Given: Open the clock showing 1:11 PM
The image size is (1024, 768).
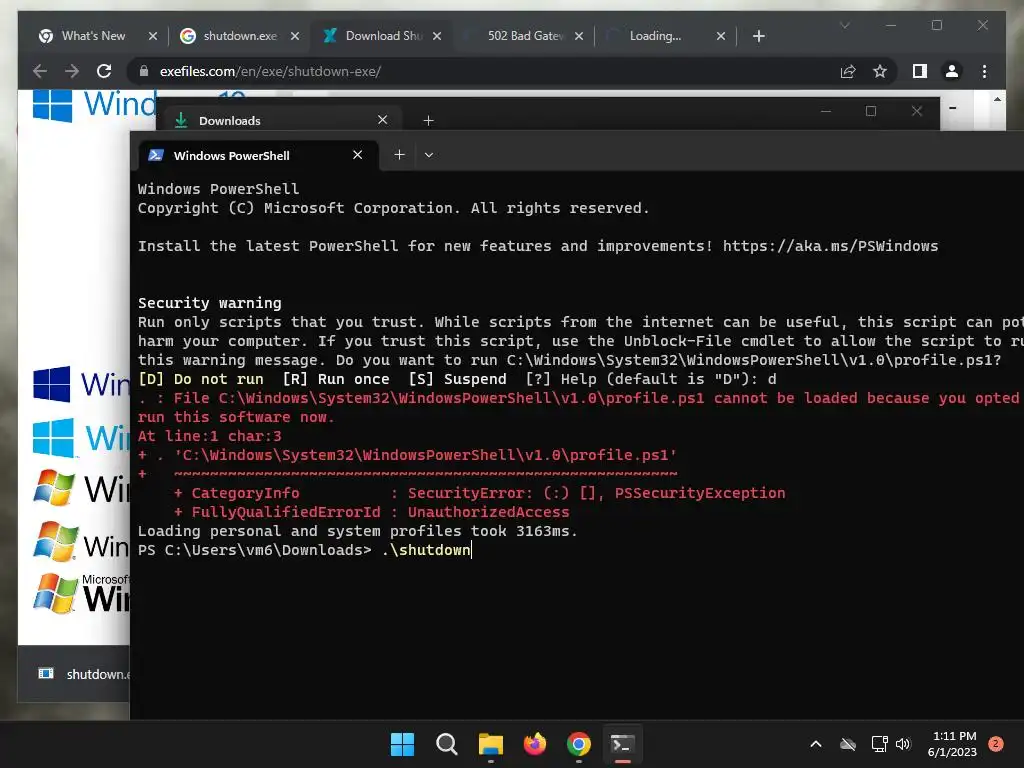Looking at the screenshot, I should pos(952,744).
